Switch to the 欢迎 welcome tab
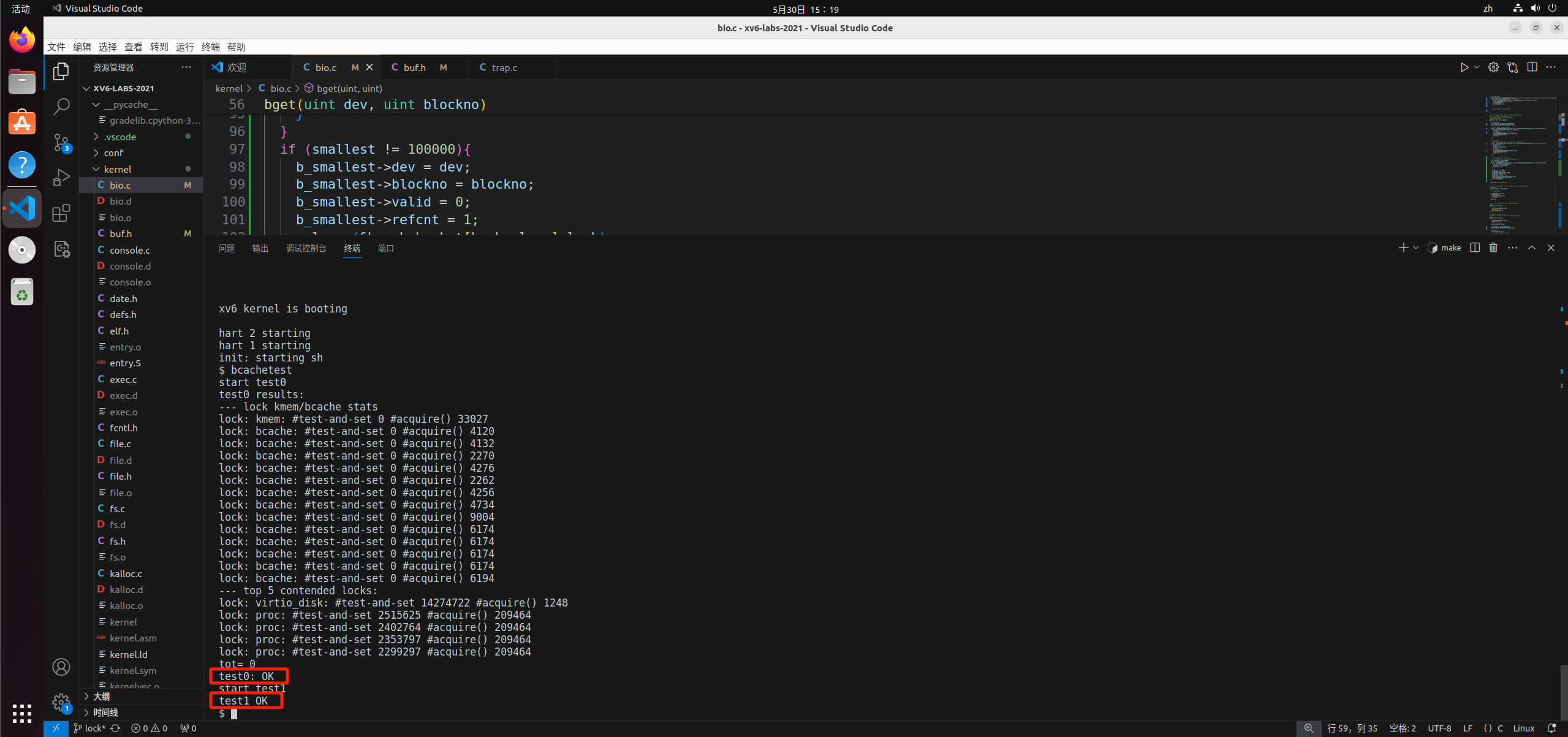Screen dimensions: 1568x737 (x=247, y=67)
